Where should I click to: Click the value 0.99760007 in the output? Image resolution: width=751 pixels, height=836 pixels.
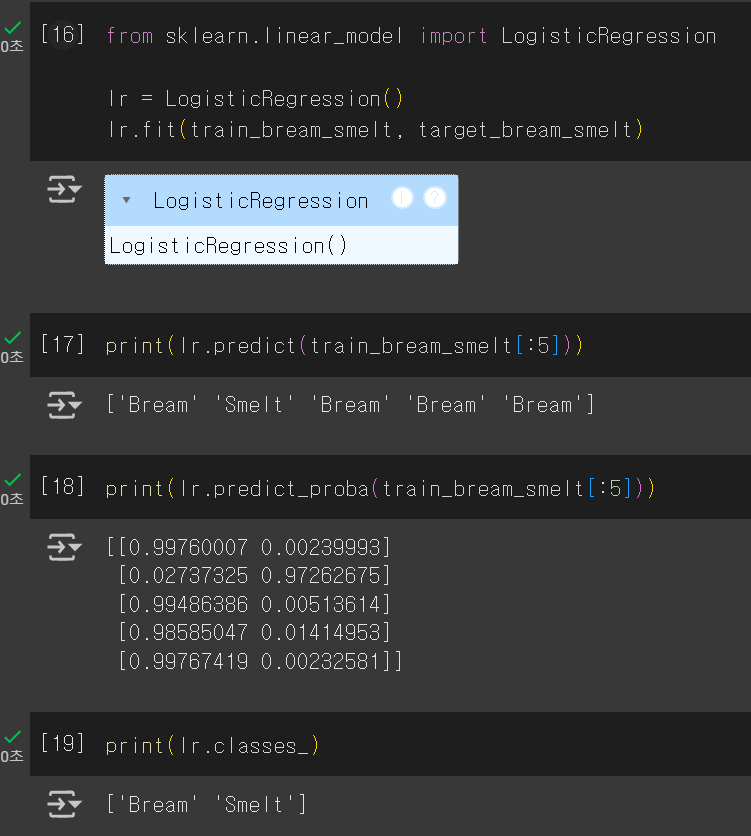point(188,548)
